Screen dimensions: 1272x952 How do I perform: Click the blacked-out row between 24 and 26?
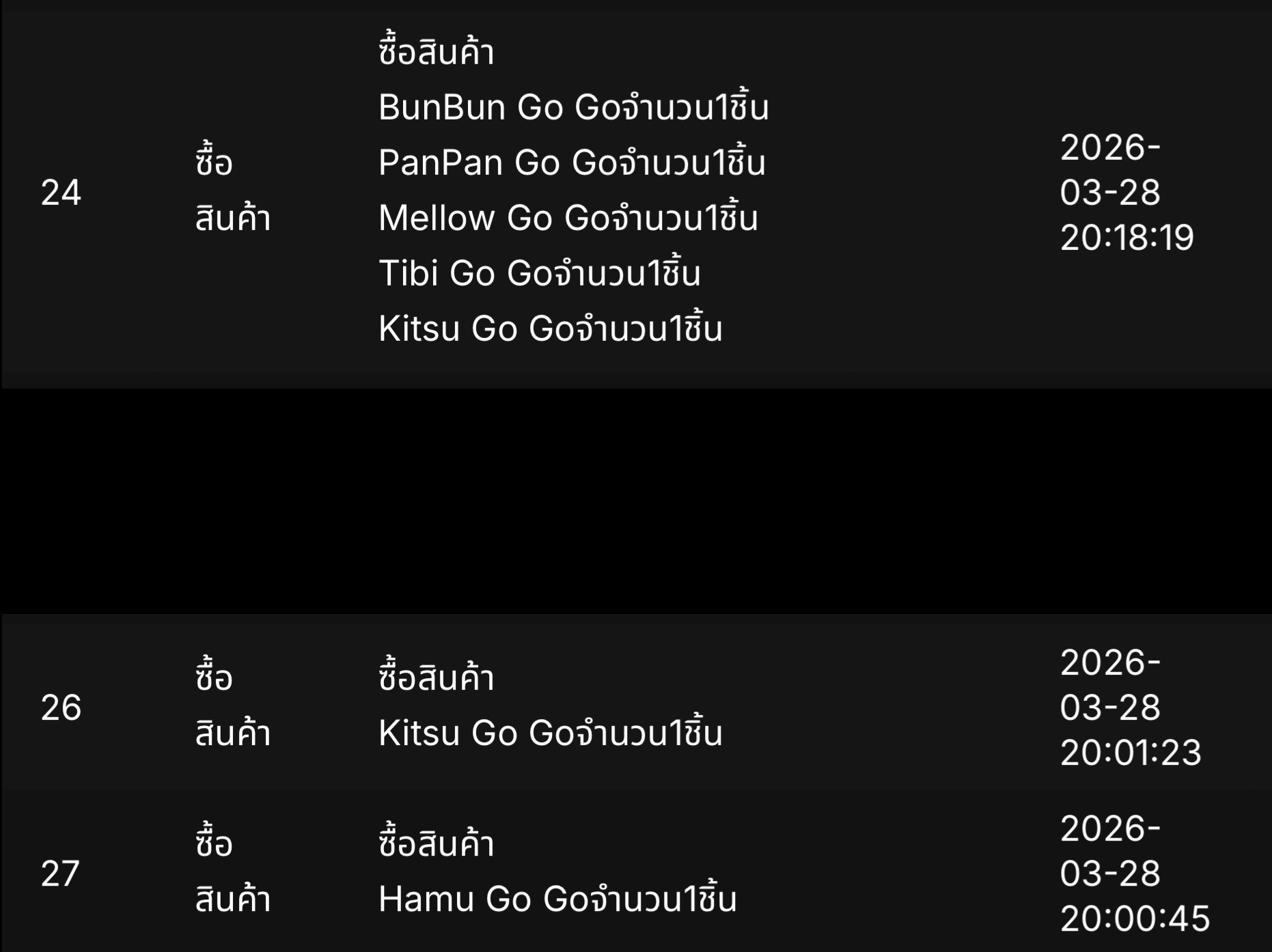636,501
